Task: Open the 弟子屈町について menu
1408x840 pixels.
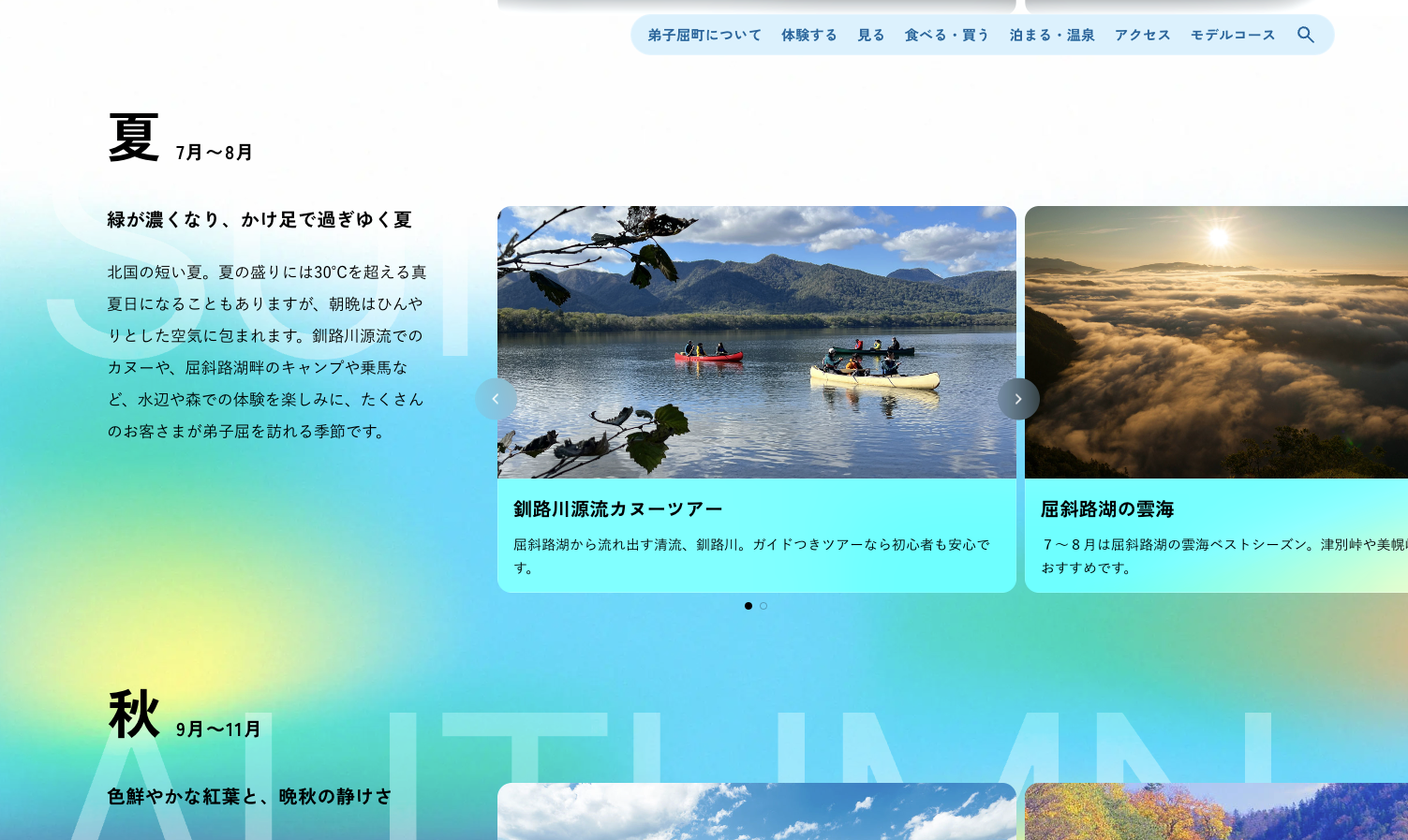Action: pyautogui.click(x=704, y=35)
